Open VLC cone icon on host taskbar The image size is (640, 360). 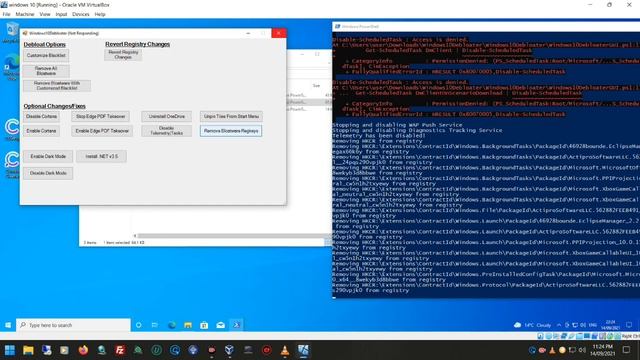tap(285, 350)
